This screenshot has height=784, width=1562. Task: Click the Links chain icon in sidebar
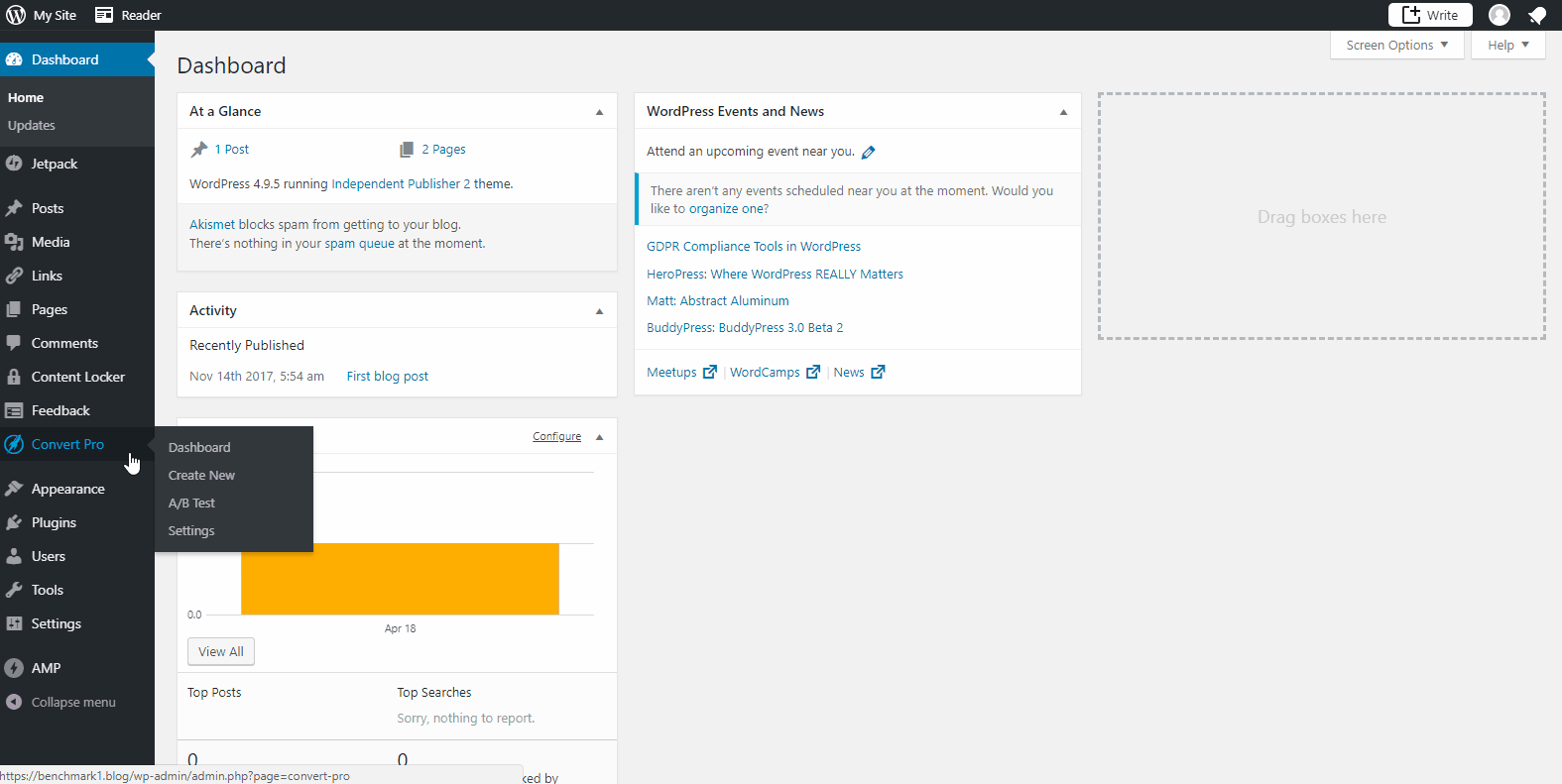pyautogui.click(x=14, y=276)
